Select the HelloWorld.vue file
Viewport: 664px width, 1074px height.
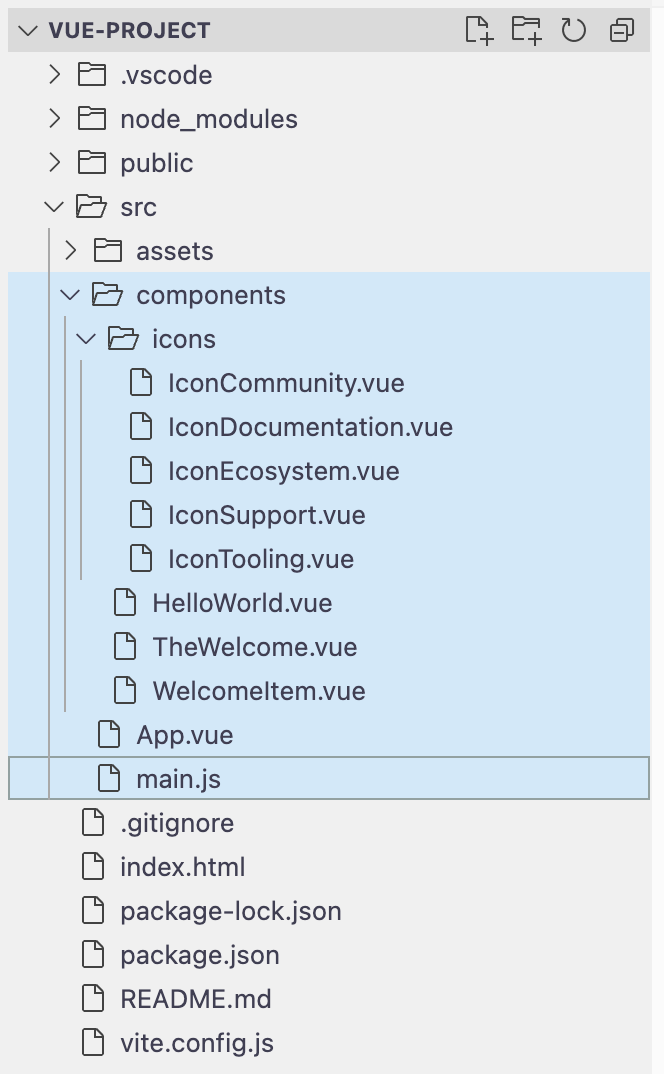pos(242,603)
